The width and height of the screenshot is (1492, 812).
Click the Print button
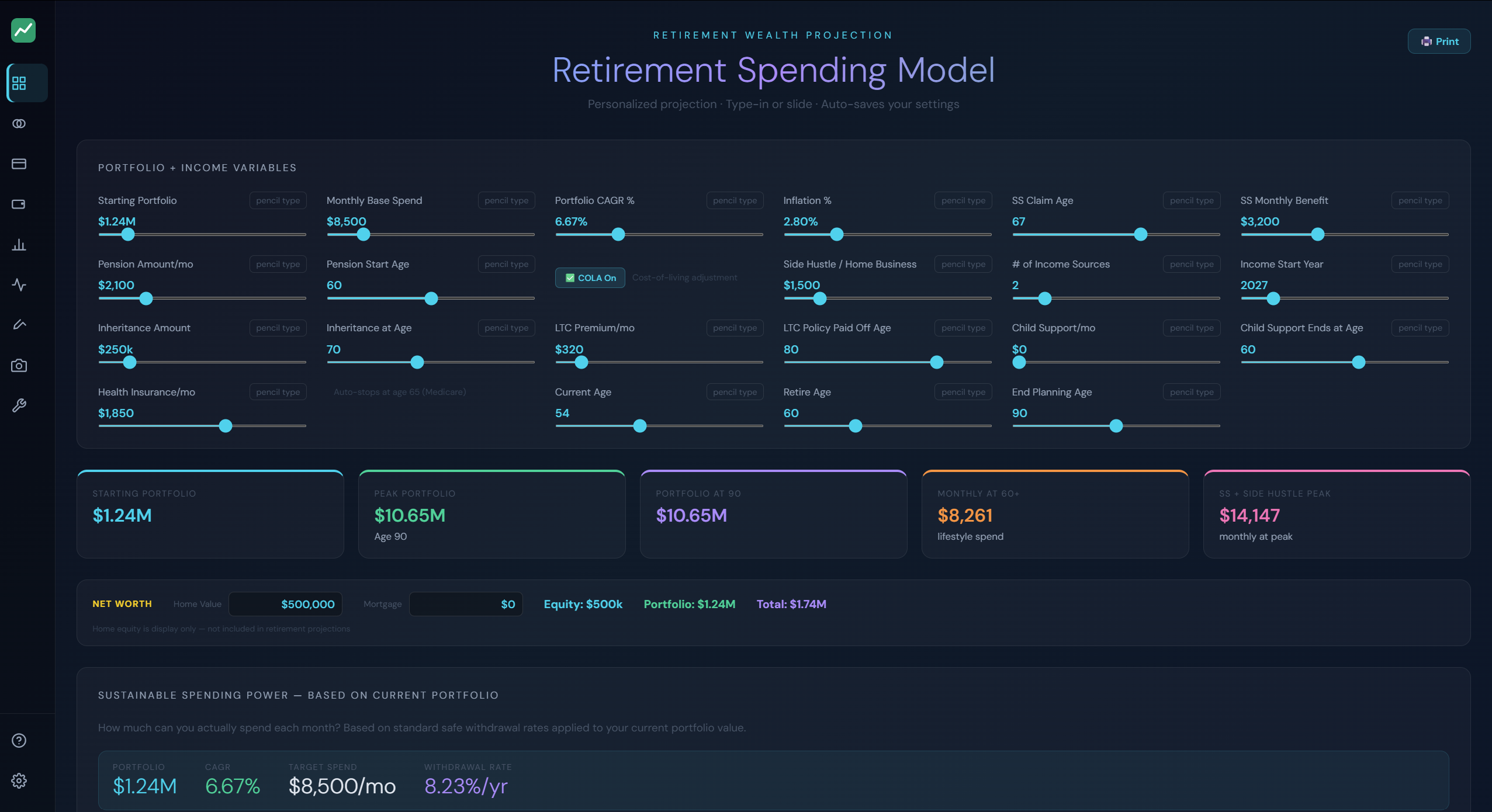(x=1439, y=41)
